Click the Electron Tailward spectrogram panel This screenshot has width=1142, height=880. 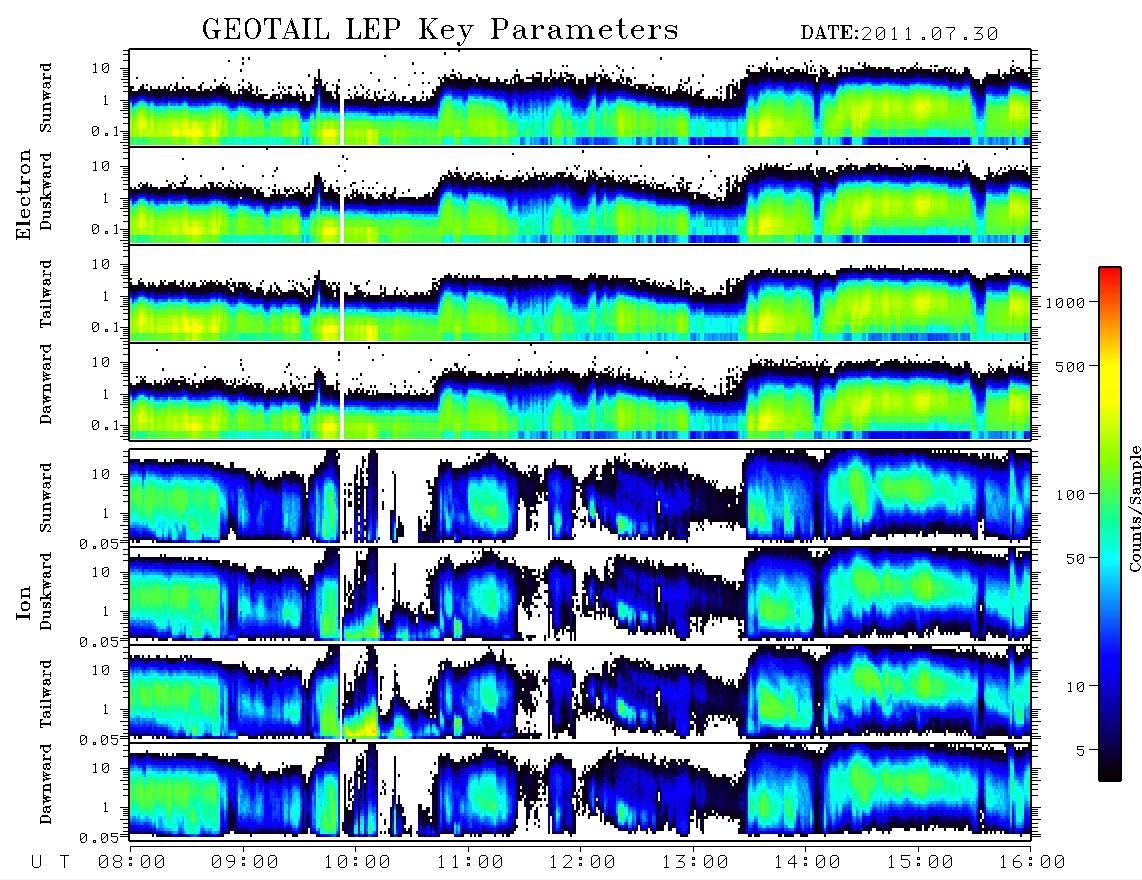pyautogui.click(x=580, y=294)
